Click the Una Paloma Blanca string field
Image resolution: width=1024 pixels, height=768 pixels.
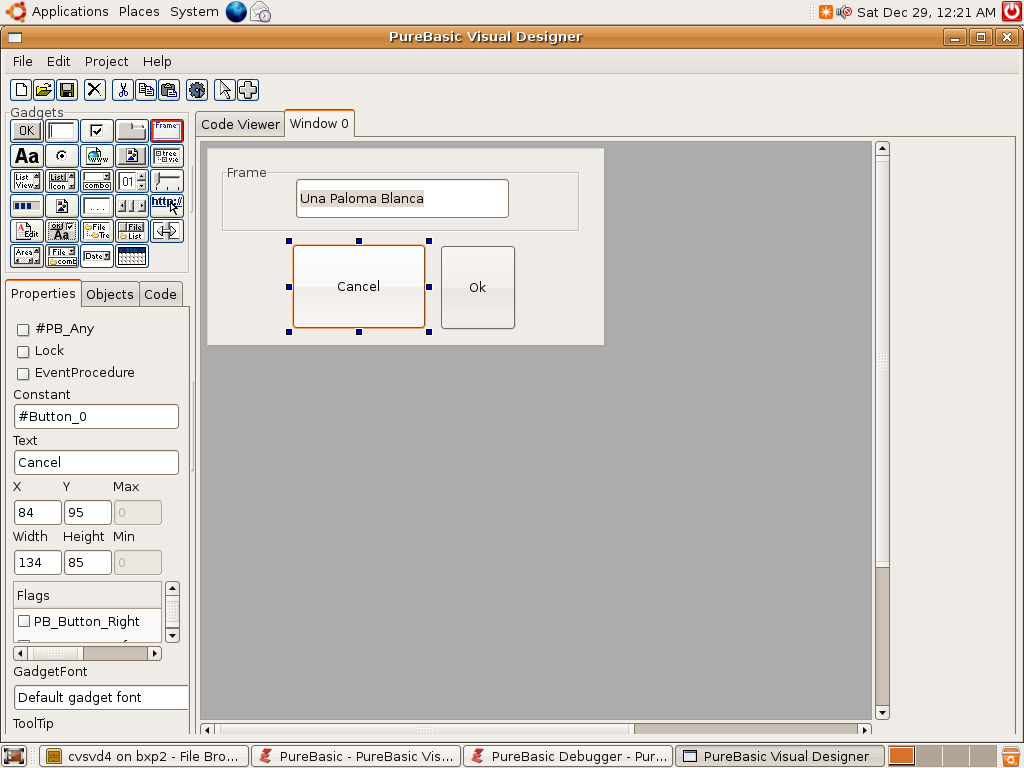pos(402,199)
